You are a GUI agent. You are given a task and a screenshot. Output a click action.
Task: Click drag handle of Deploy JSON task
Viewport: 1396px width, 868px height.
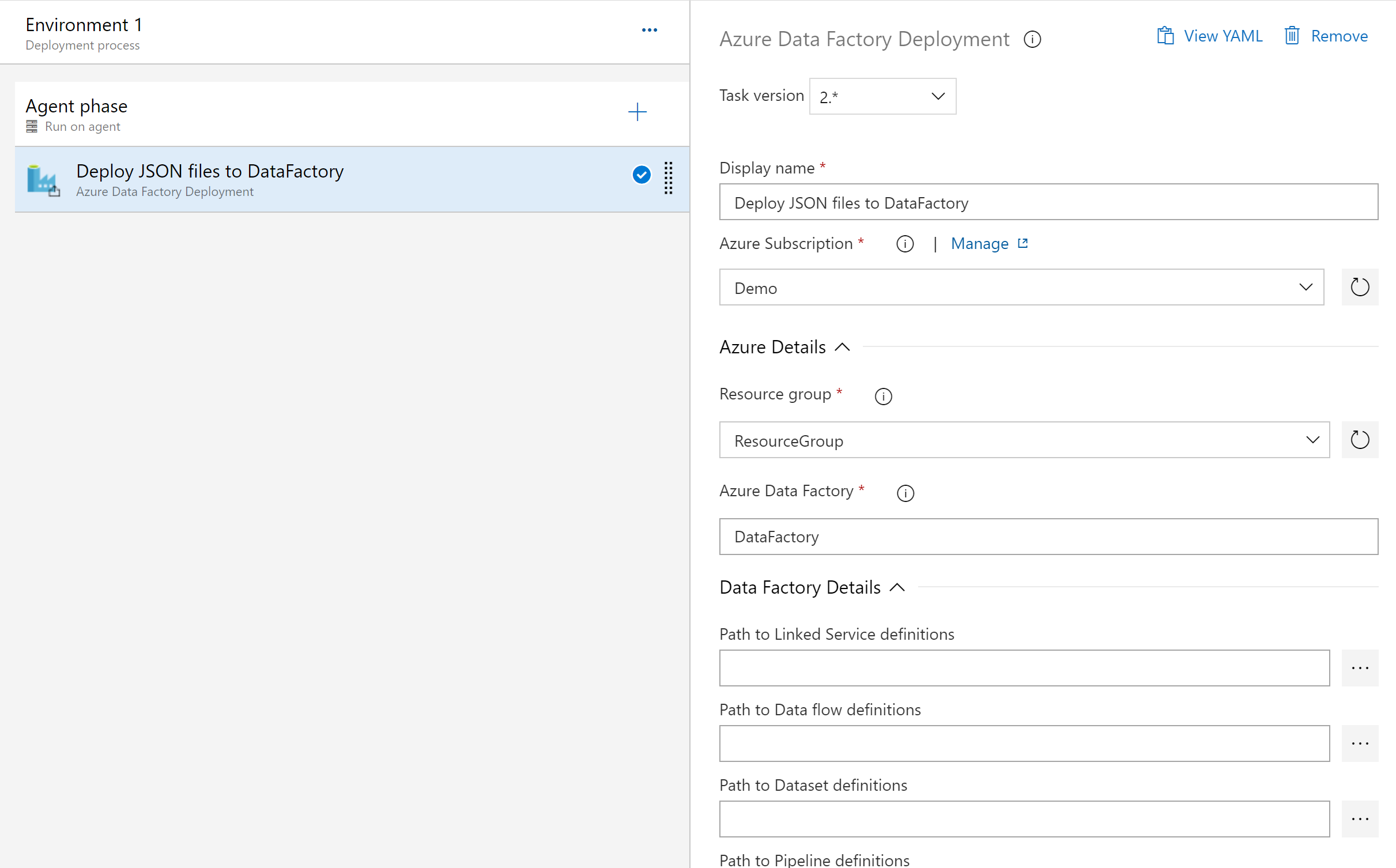(668, 178)
